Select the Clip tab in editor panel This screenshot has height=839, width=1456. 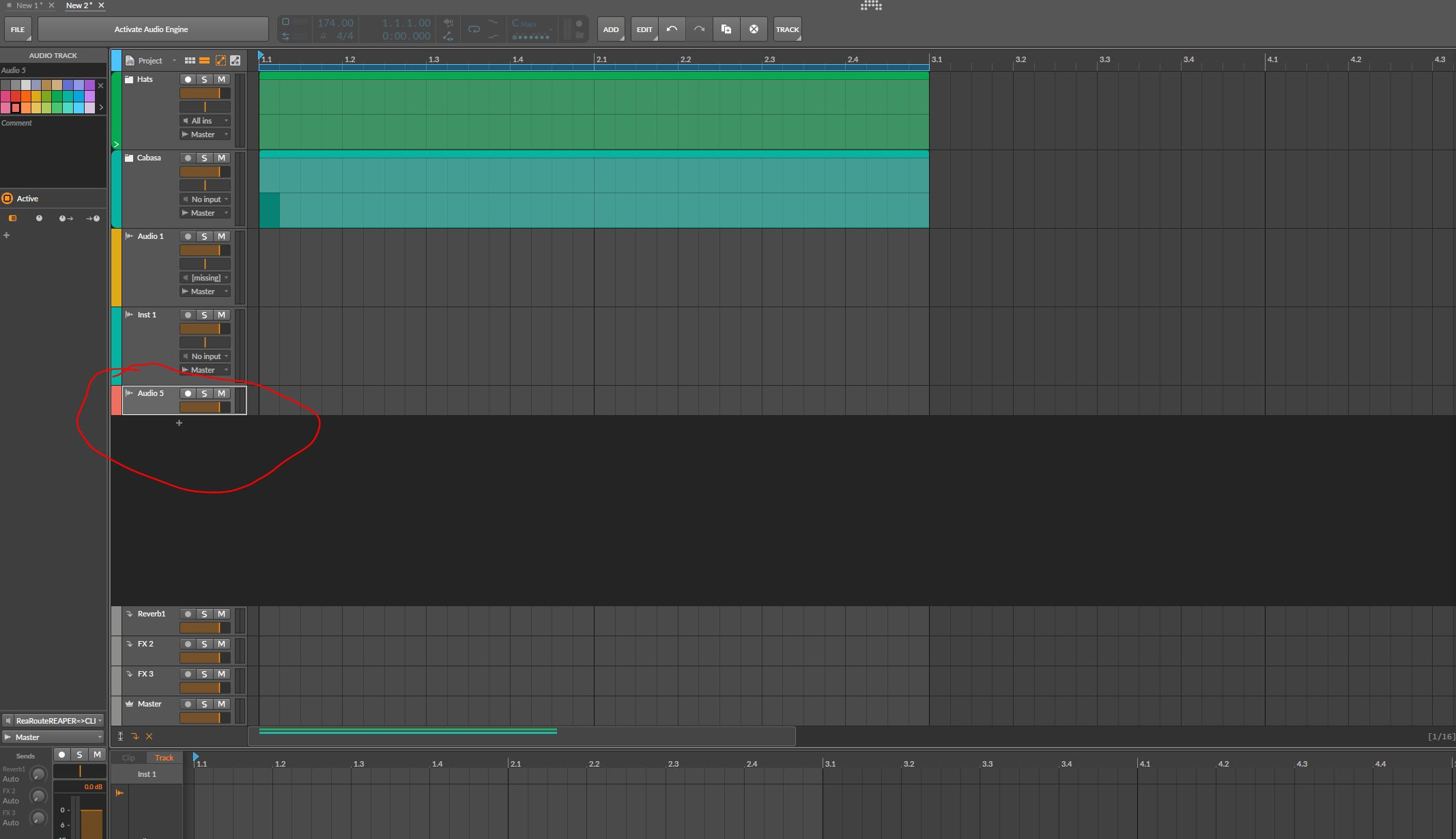pyautogui.click(x=128, y=758)
